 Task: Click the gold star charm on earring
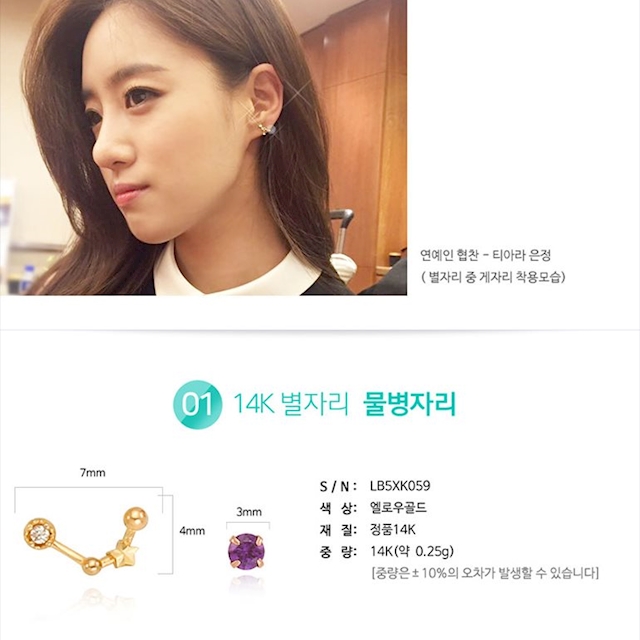tap(123, 554)
